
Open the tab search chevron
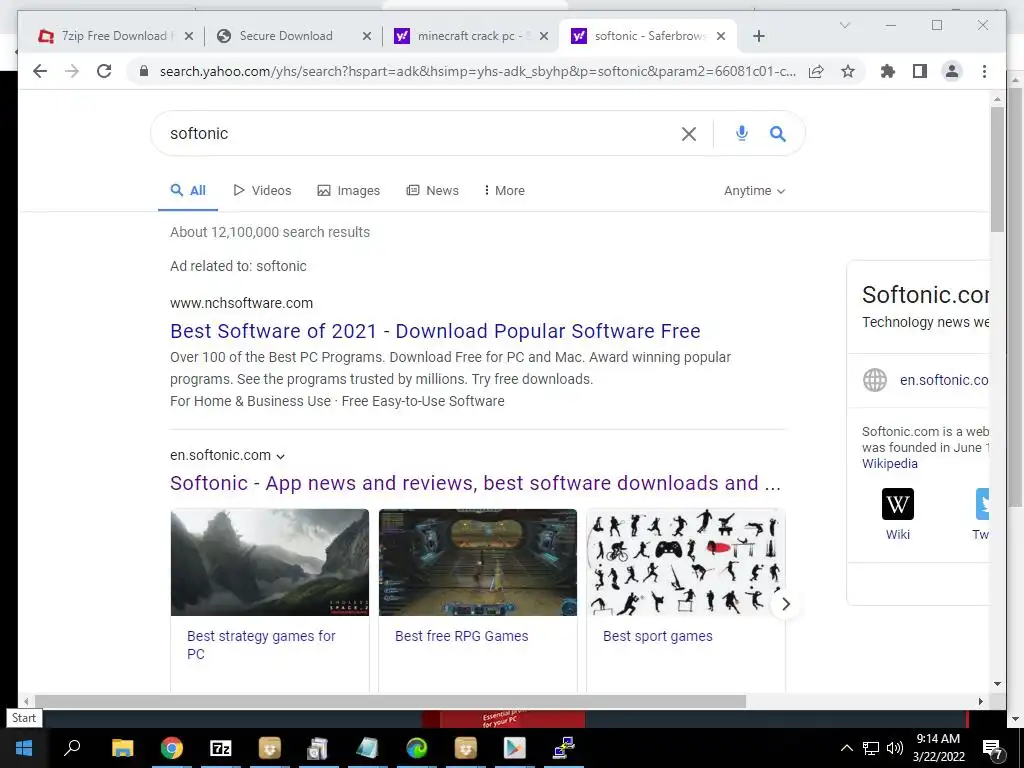tap(844, 25)
